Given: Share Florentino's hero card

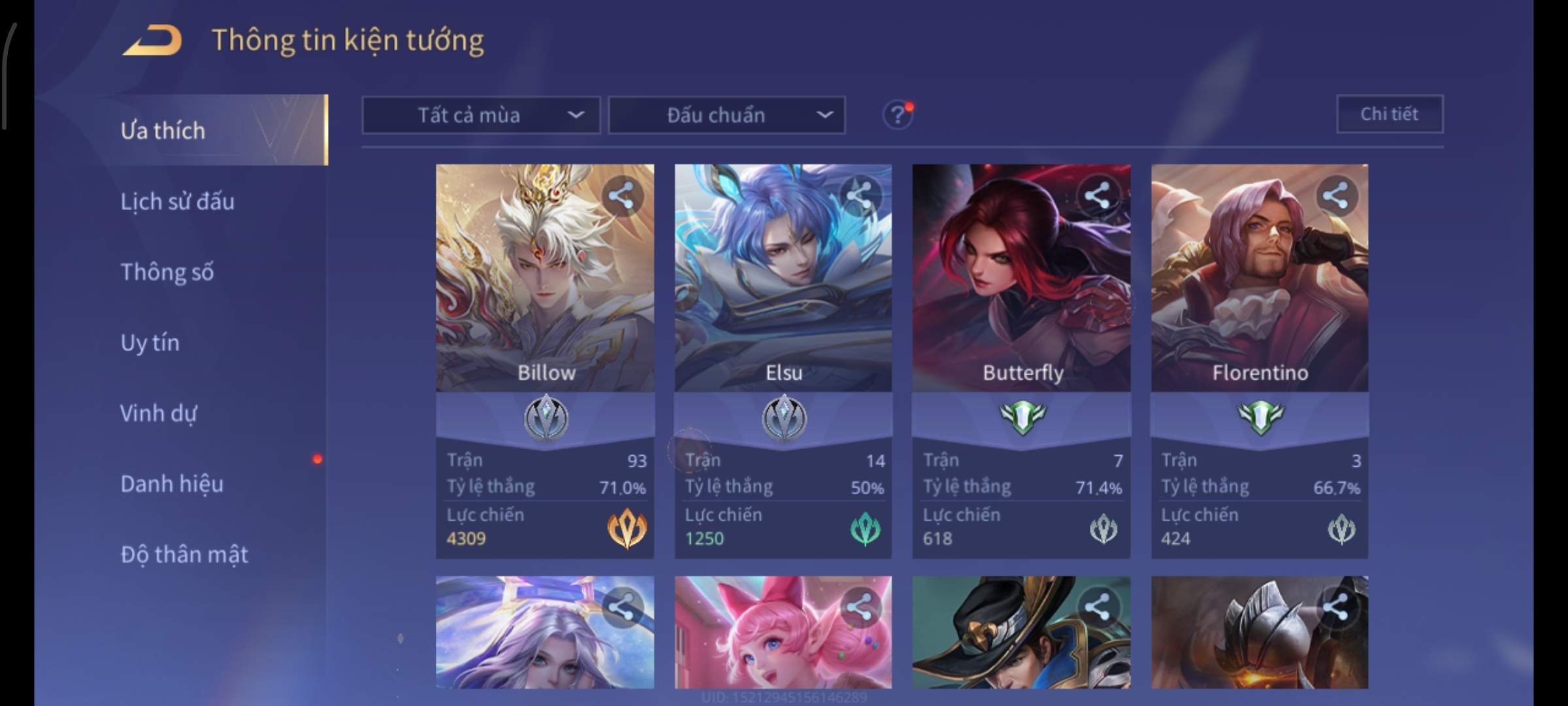Looking at the screenshot, I should click(x=1335, y=195).
